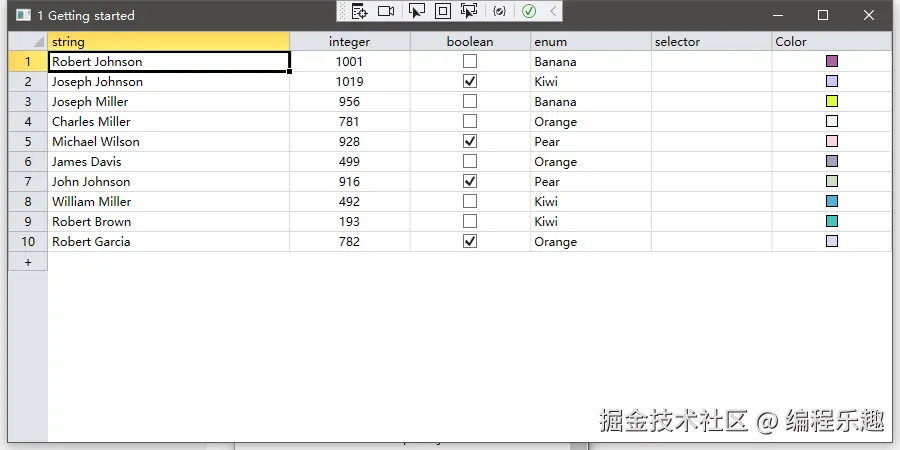This screenshot has width=900, height=450.
Task: Select integer cell 1001
Action: click(x=350, y=61)
